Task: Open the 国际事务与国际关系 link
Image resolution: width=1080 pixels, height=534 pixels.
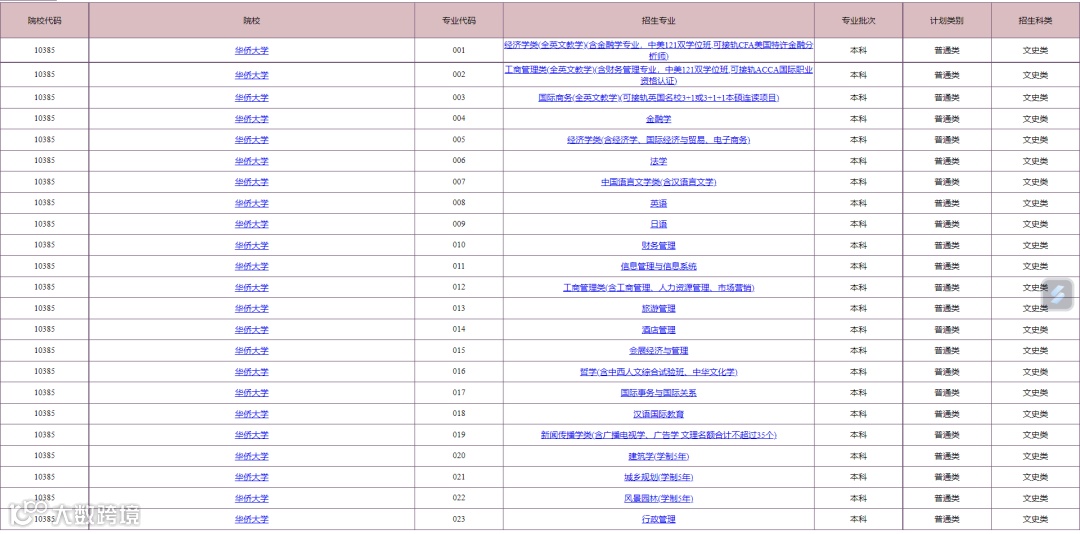Action: click(x=658, y=393)
